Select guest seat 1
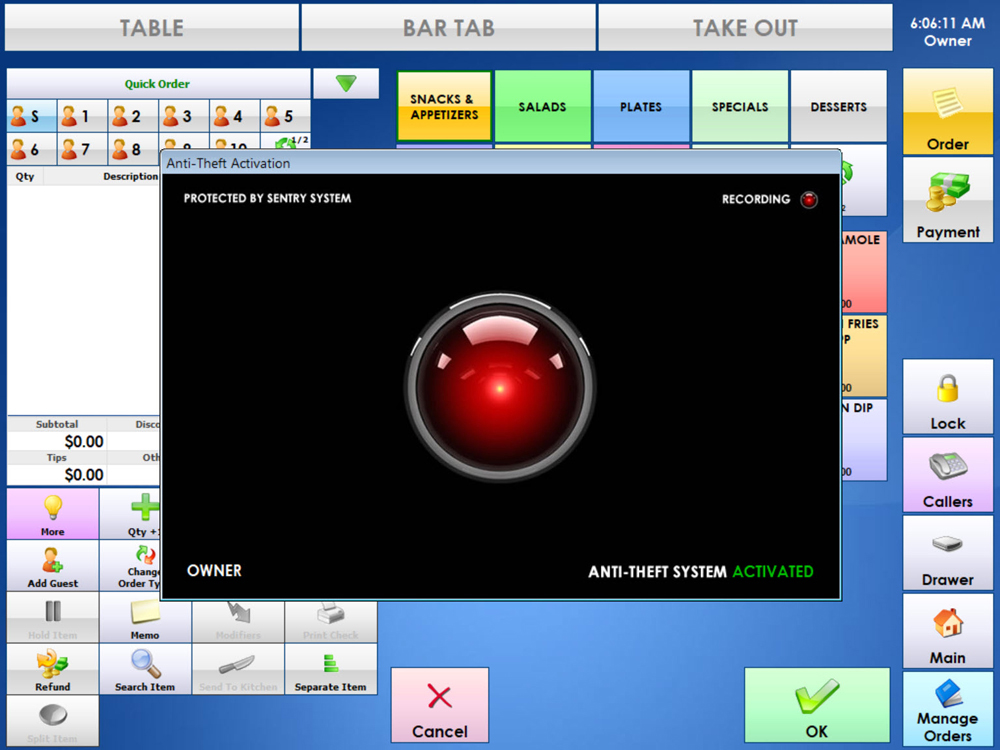The width and height of the screenshot is (1000, 750). (82, 116)
